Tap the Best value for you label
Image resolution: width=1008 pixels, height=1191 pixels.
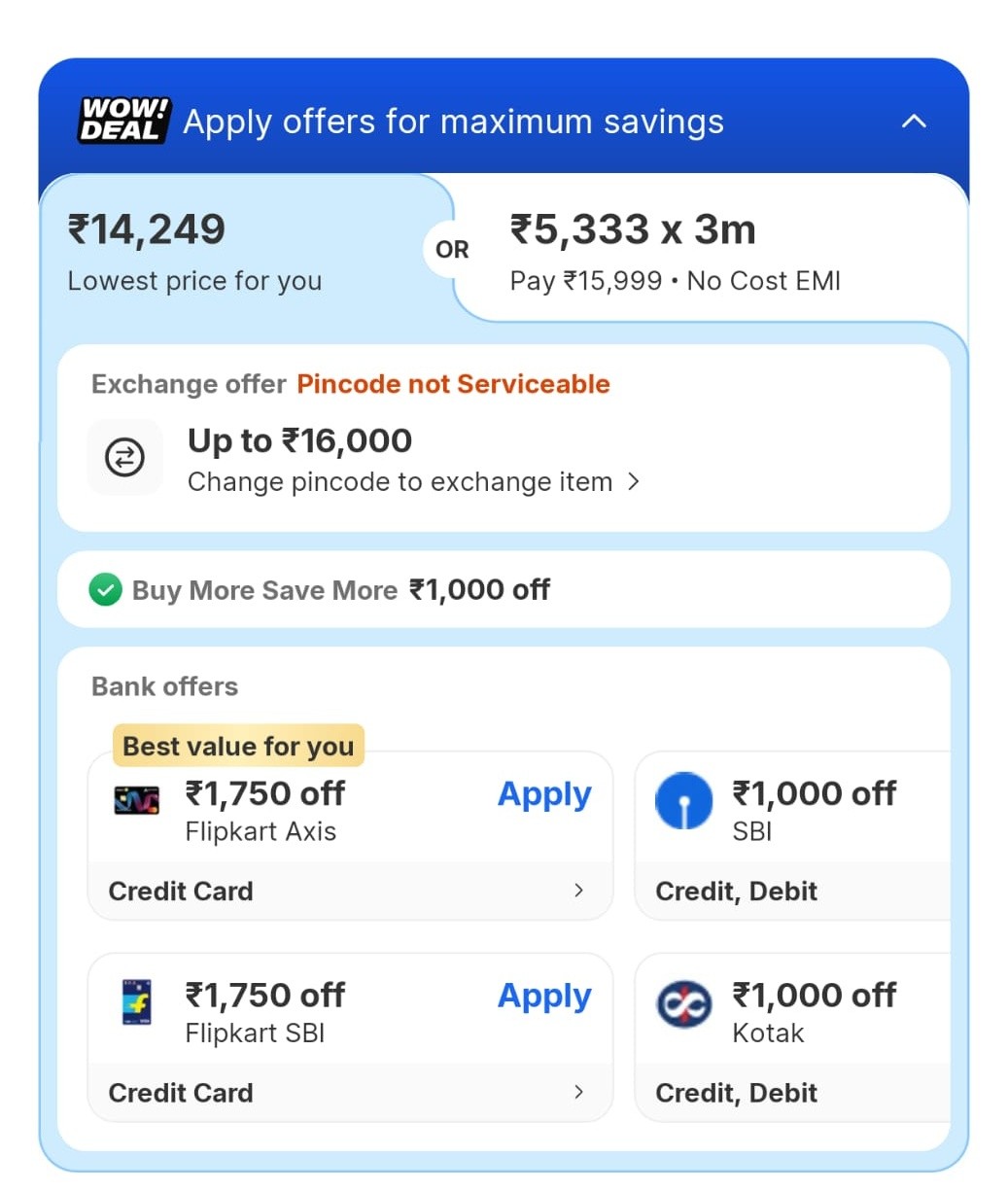click(238, 747)
